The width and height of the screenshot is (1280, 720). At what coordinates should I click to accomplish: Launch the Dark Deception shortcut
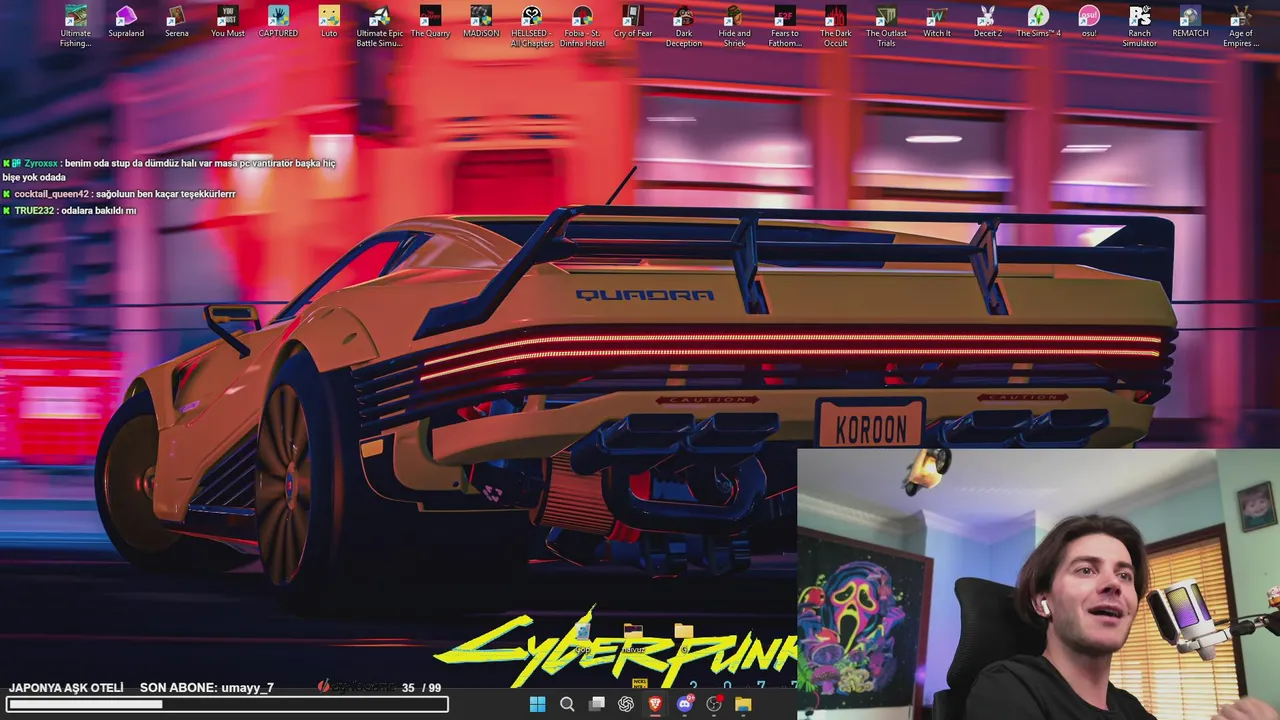pos(684,26)
